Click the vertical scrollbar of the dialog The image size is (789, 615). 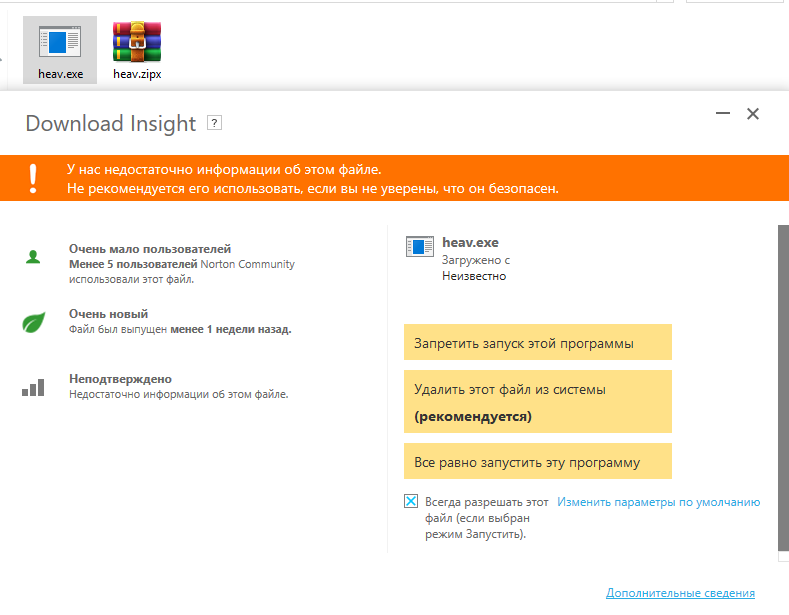click(x=782, y=390)
